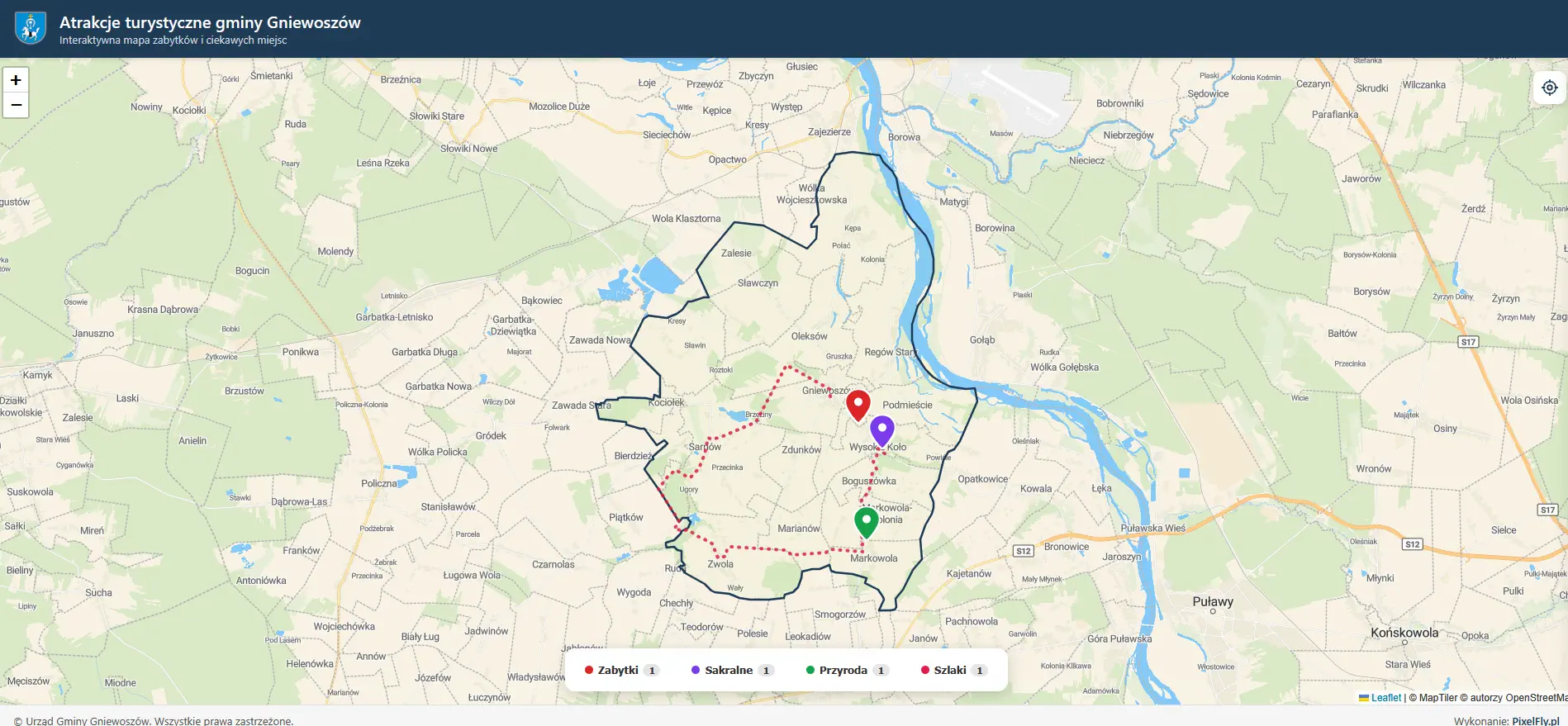Click the Podmieście label on map
The width and height of the screenshot is (1568, 726).
pos(907,405)
